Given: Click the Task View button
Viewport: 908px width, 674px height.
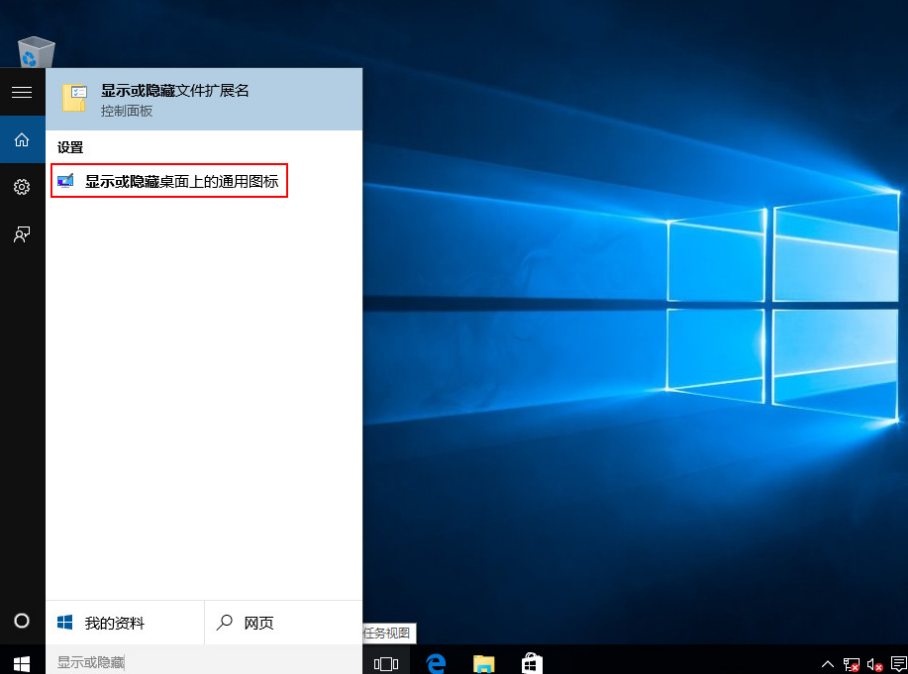Looking at the screenshot, I should click(x=385, y=662).
